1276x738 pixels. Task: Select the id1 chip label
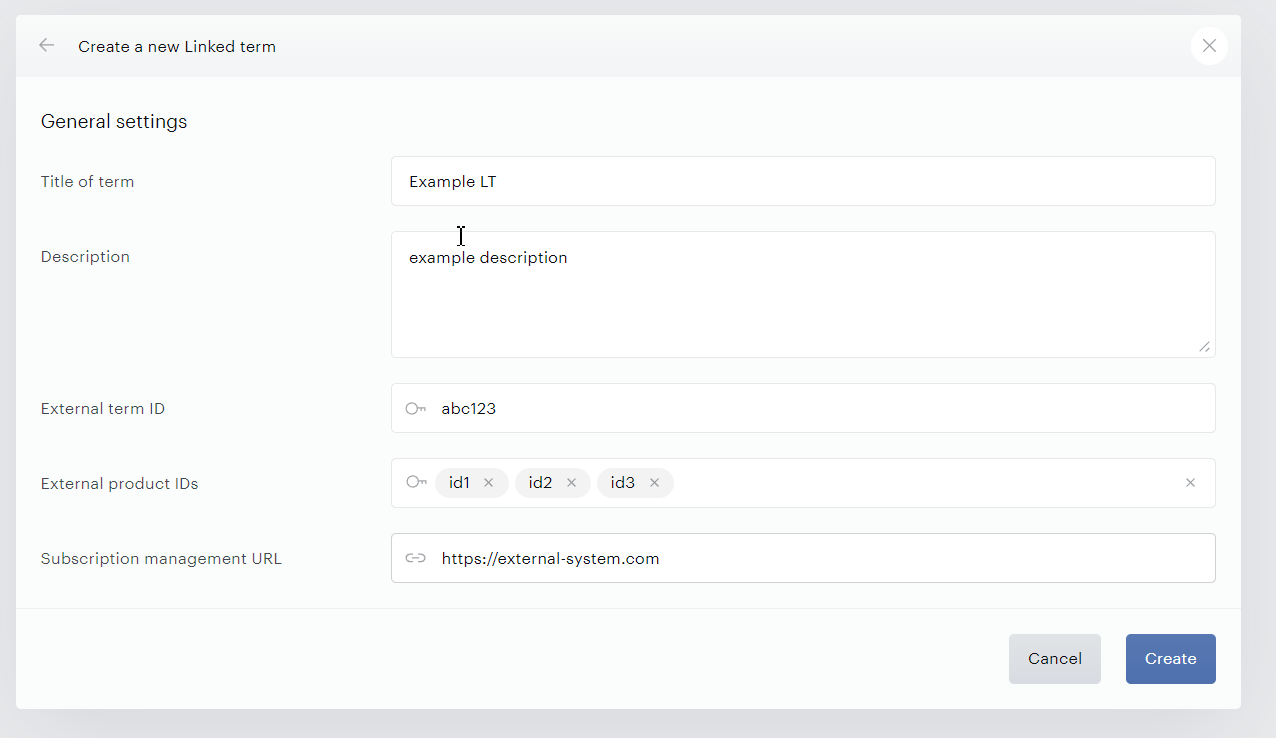(459, 483)
